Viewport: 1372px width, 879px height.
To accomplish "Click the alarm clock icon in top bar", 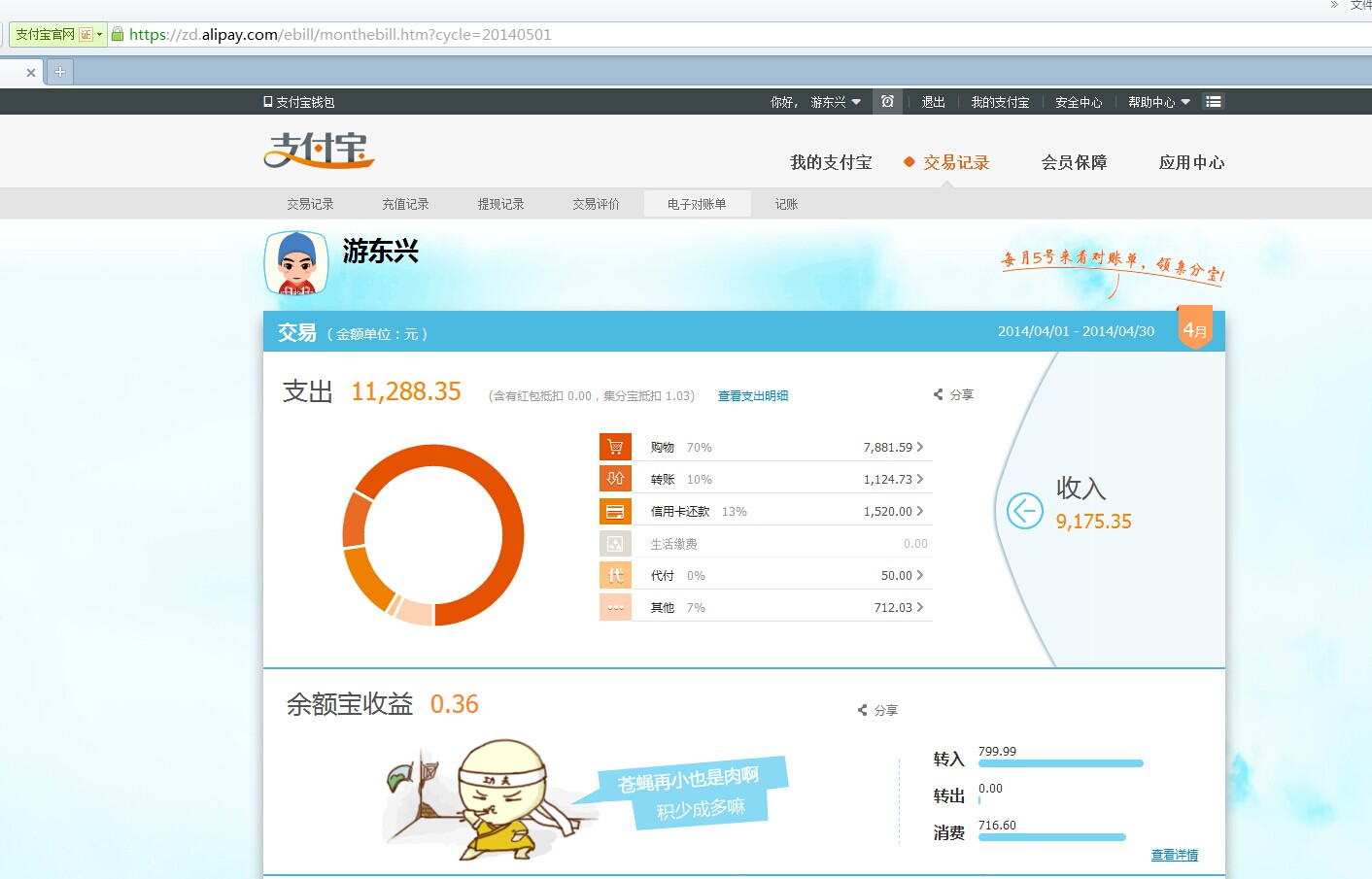I will coord(887,101).
